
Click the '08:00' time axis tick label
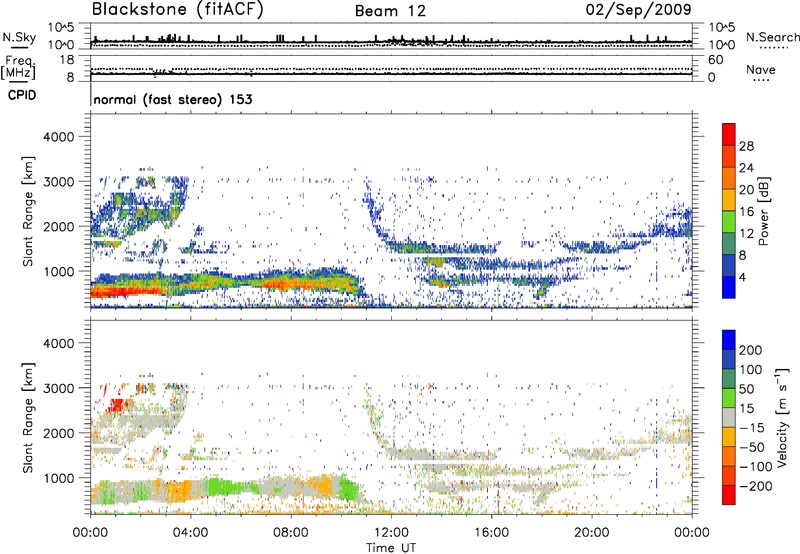(291, 533)
